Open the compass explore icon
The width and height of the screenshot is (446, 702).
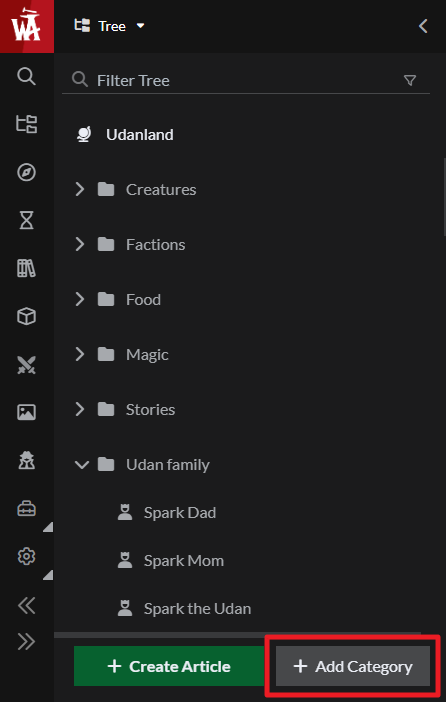point(26,172)
